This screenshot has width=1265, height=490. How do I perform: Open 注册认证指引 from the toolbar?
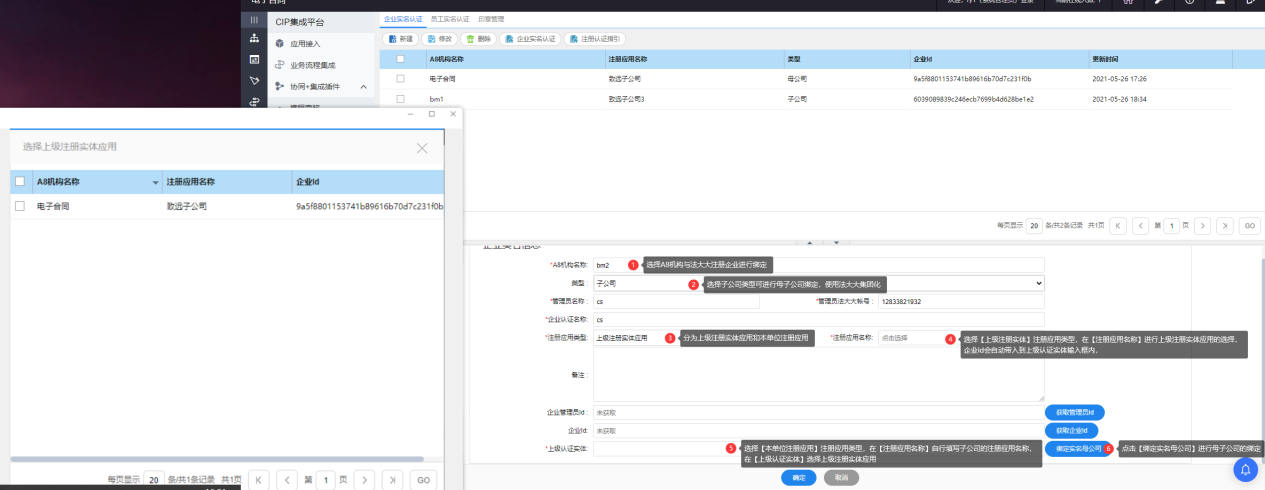point(595,39)
